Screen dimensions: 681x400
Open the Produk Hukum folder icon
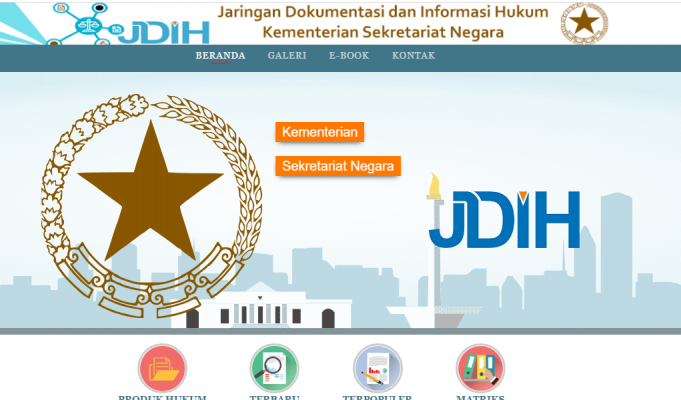(x=162, y=367)
